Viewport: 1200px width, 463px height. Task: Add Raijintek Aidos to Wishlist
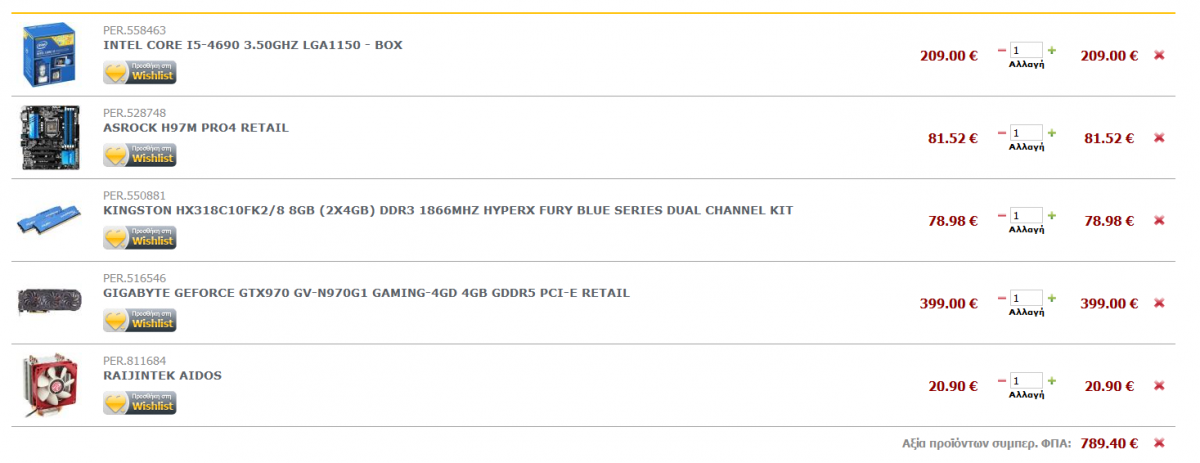(140, 403)
